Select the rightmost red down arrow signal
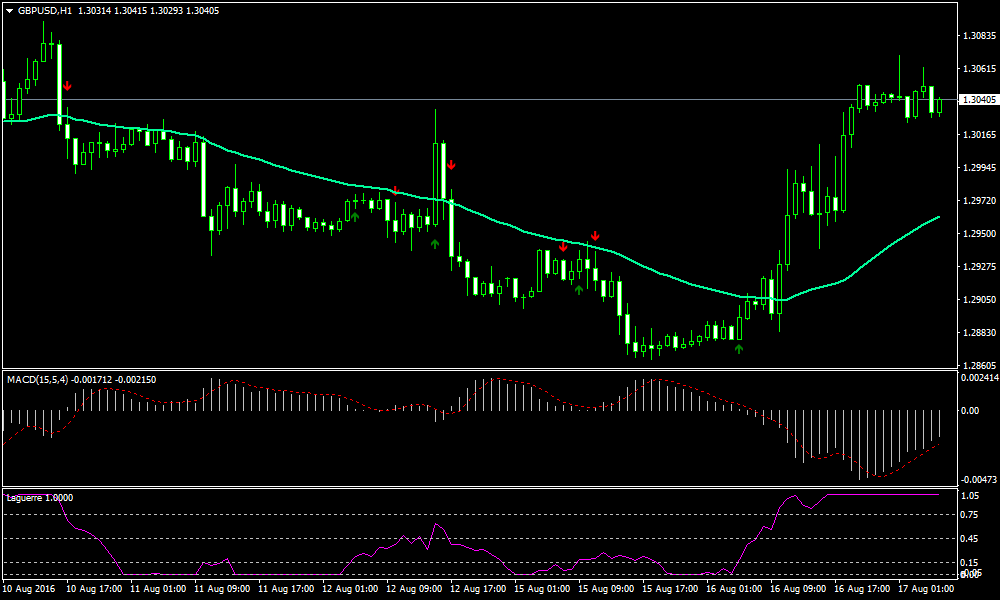Screen dimensions: 1000x600 pos(595,236)
